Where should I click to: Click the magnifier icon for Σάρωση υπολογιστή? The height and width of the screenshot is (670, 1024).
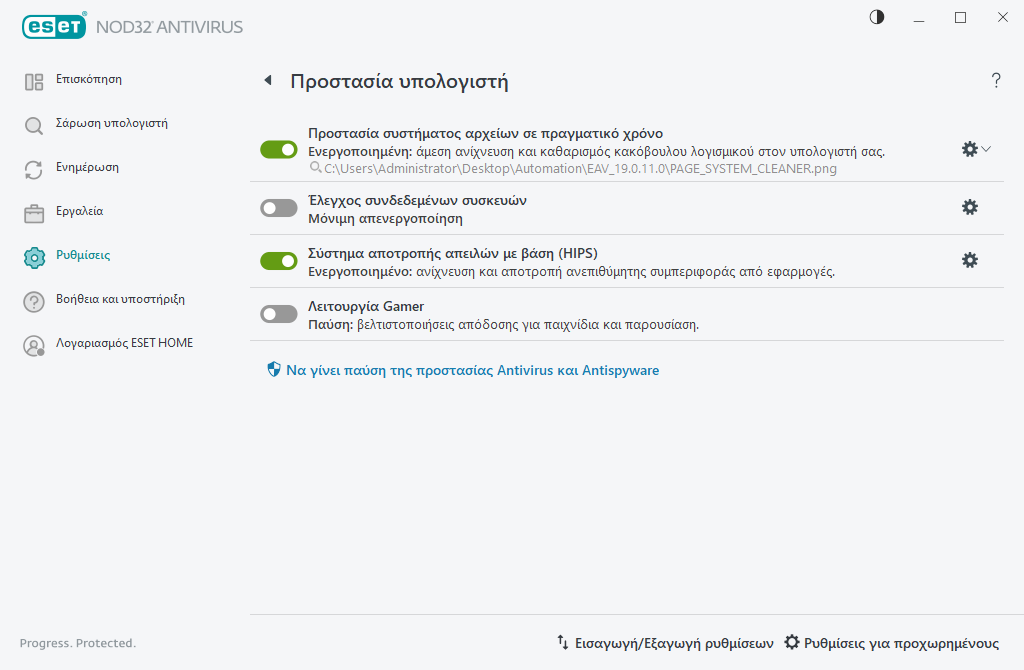click(x=34, y=126)
